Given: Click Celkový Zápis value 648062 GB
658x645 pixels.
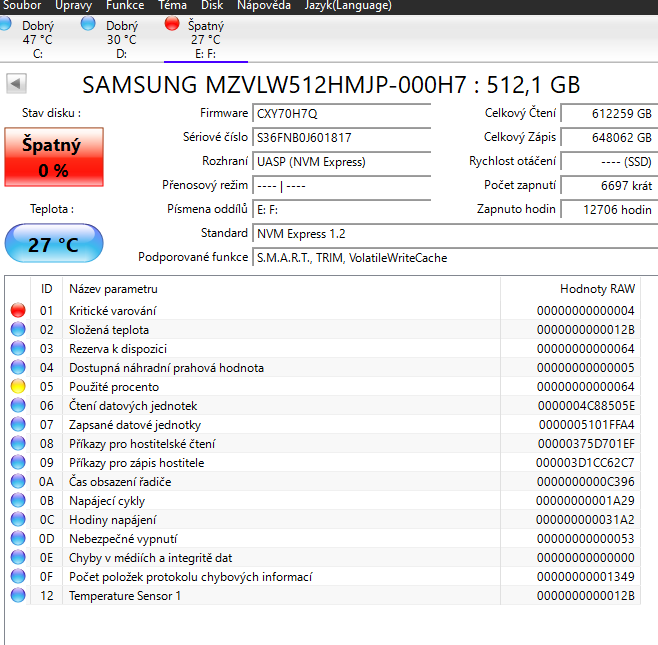Looking at the screenshot, I should pyautogui.click(x=609, y=138).
